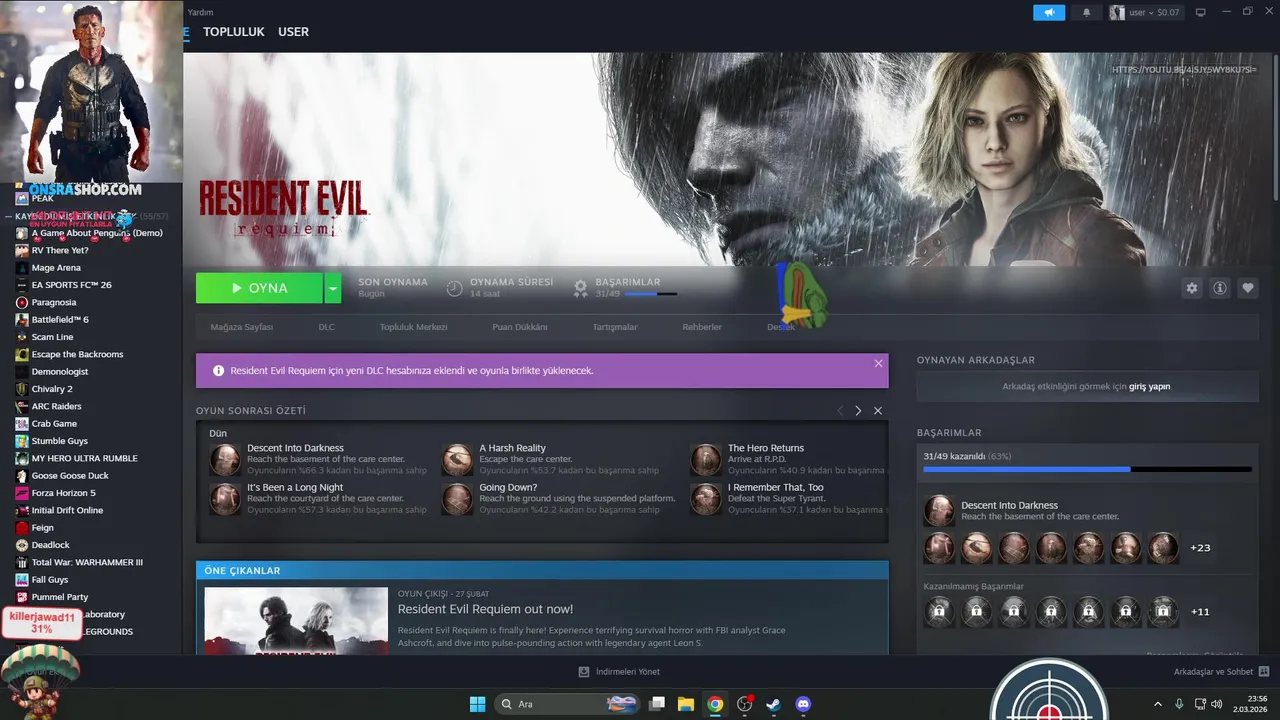Click the notification bell icon

point(1087,13)
